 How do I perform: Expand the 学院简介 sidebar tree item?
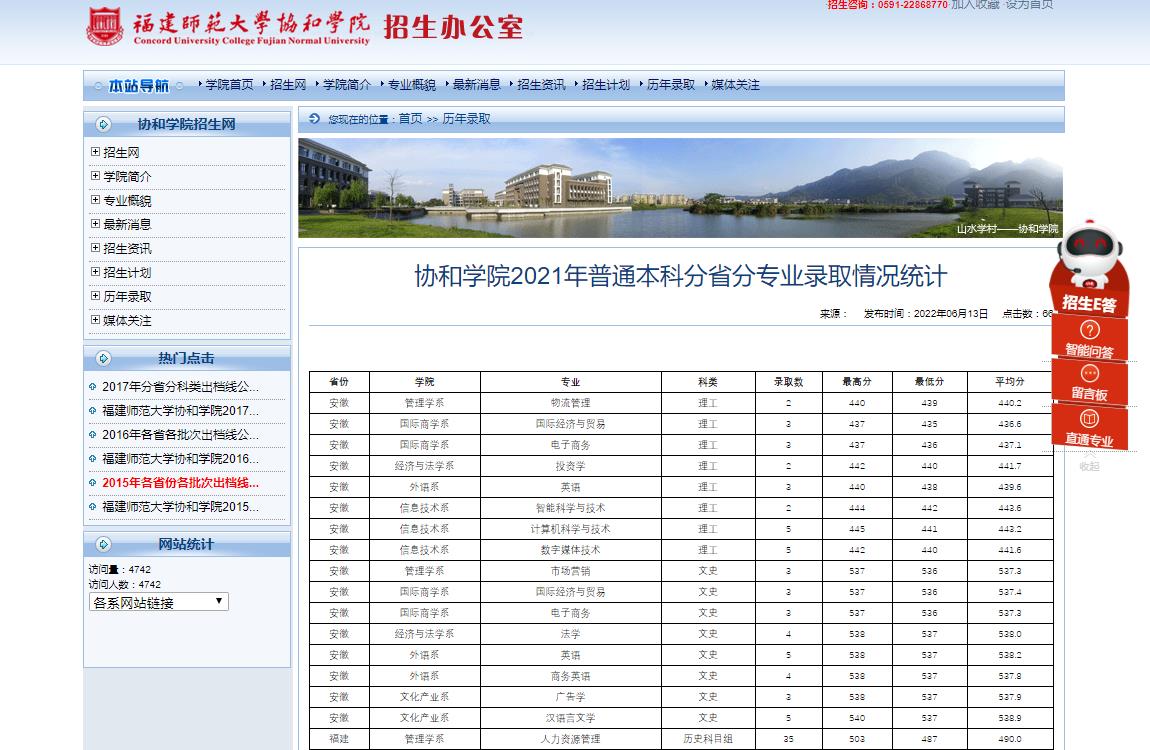(95, 176)
